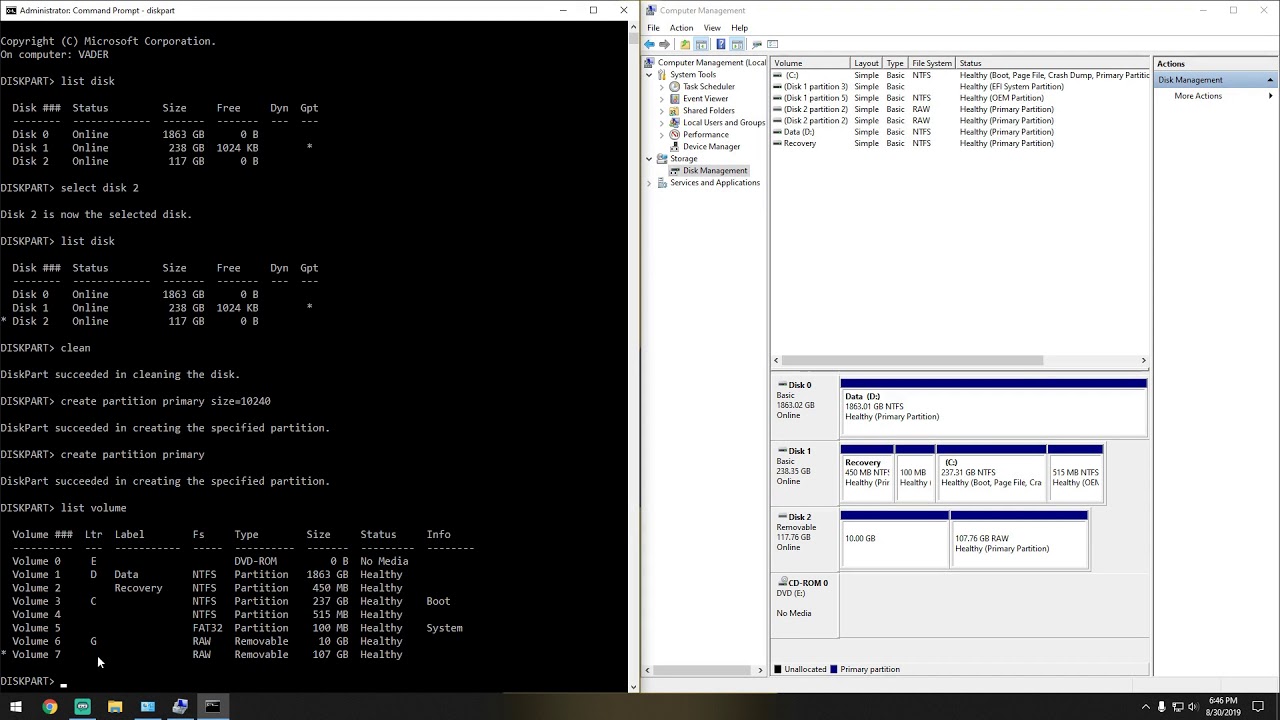The image size is (1280, 720).
Task: Select the Performance monitor icon
Action: (675, 135)
